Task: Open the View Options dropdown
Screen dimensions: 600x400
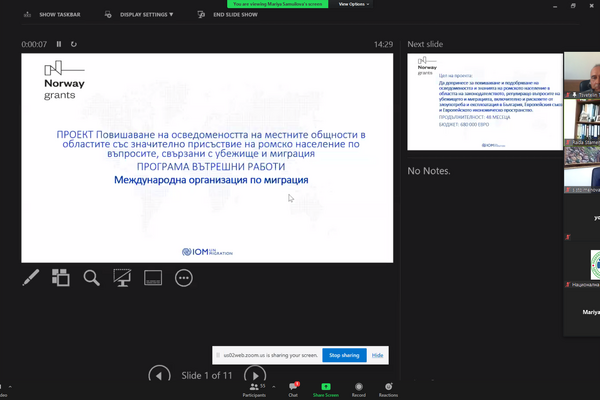Action: (x=354, y=4)
